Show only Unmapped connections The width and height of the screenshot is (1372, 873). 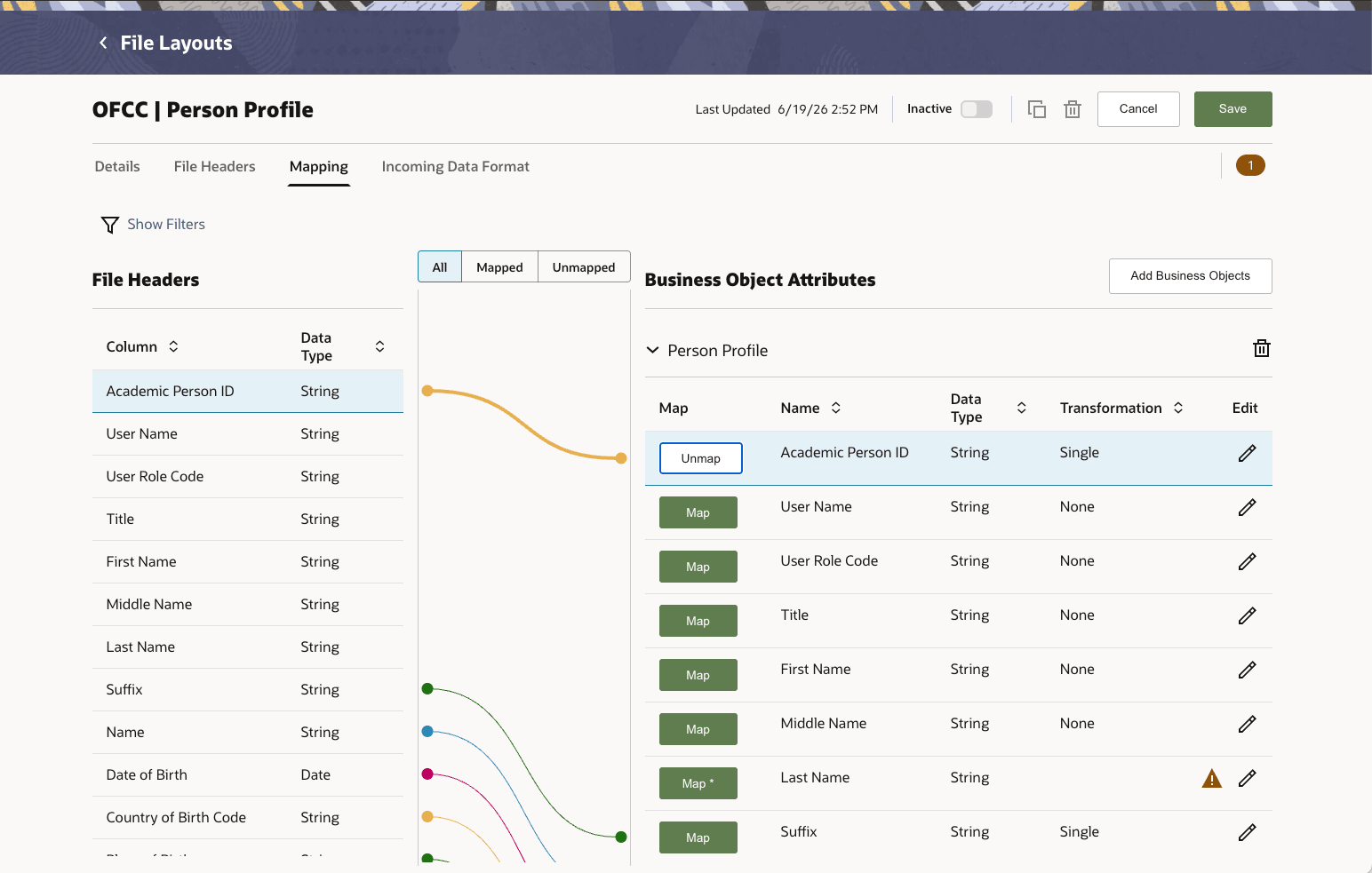pos(584,266)
